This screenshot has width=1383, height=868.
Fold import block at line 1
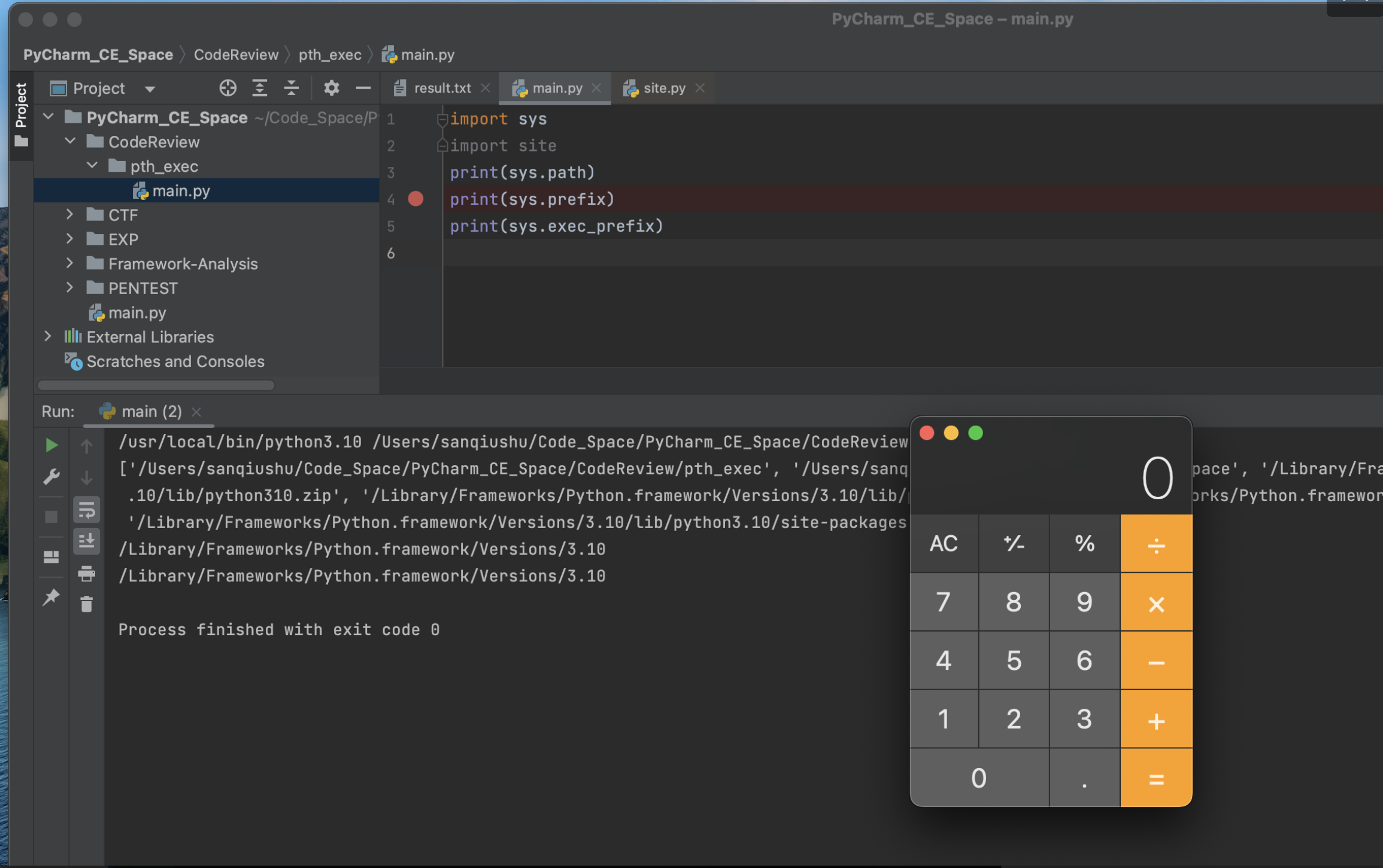[442, 119]
